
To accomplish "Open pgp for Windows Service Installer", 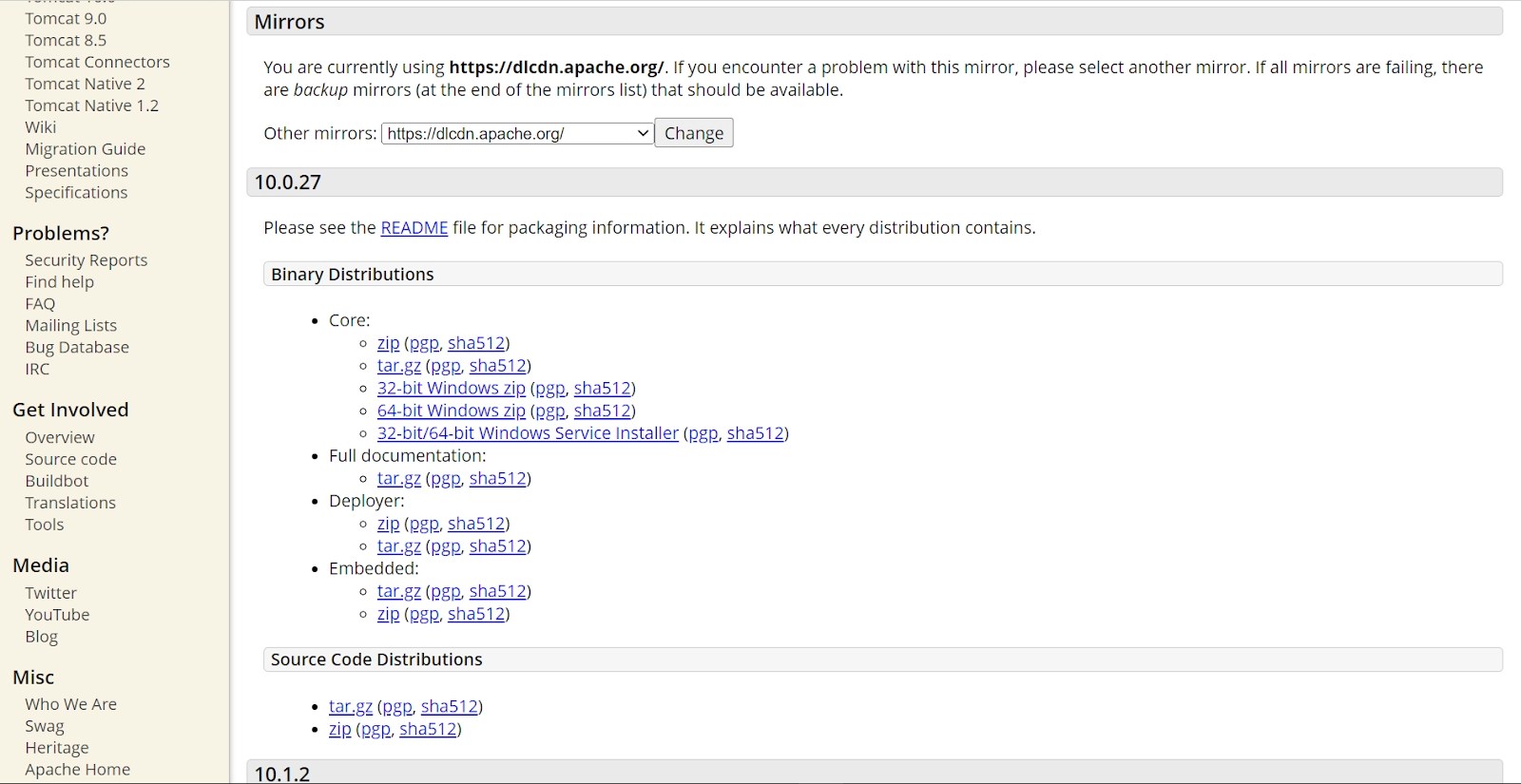I will click(703, 433).
